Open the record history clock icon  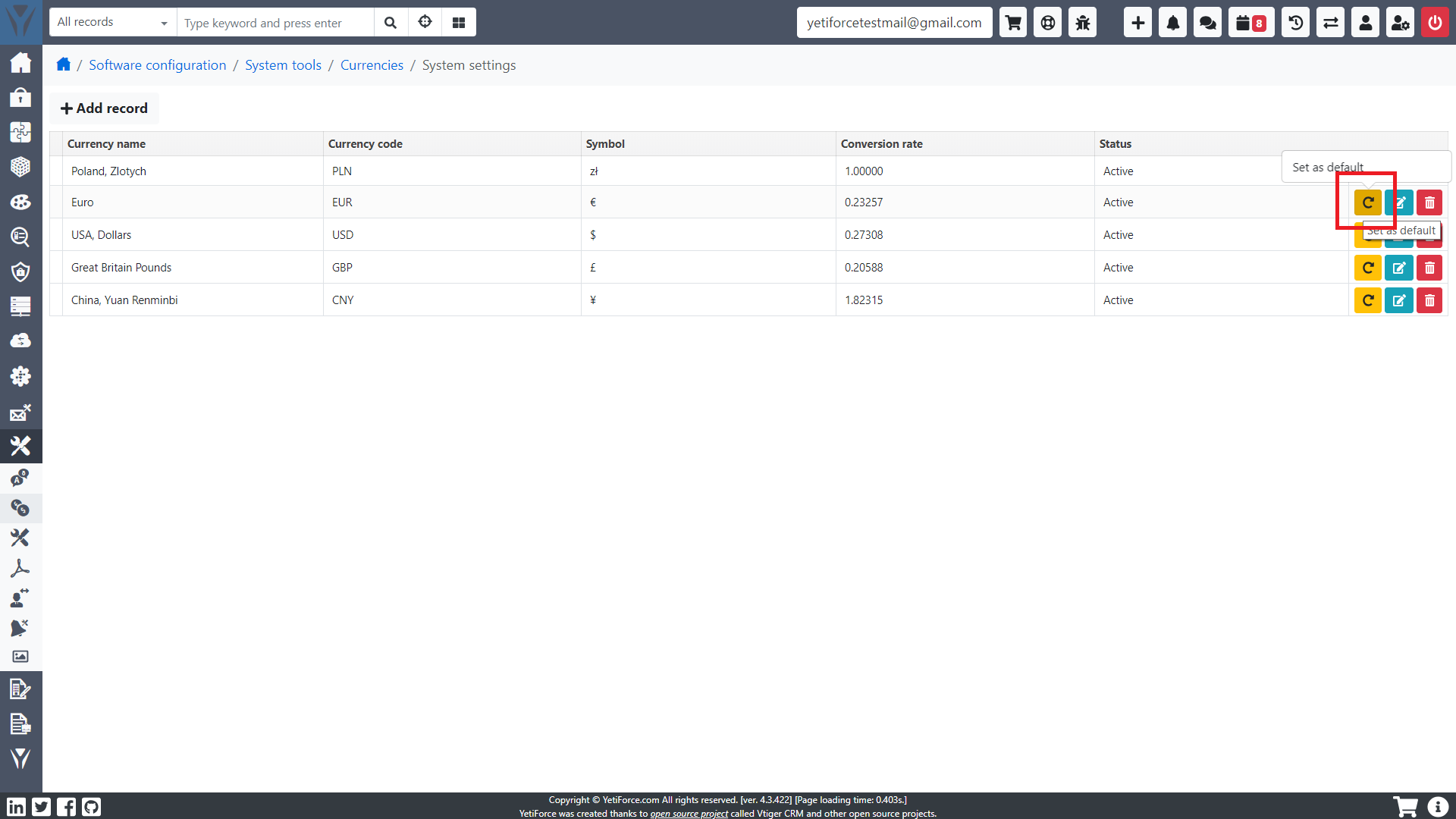pos(1295,23)
